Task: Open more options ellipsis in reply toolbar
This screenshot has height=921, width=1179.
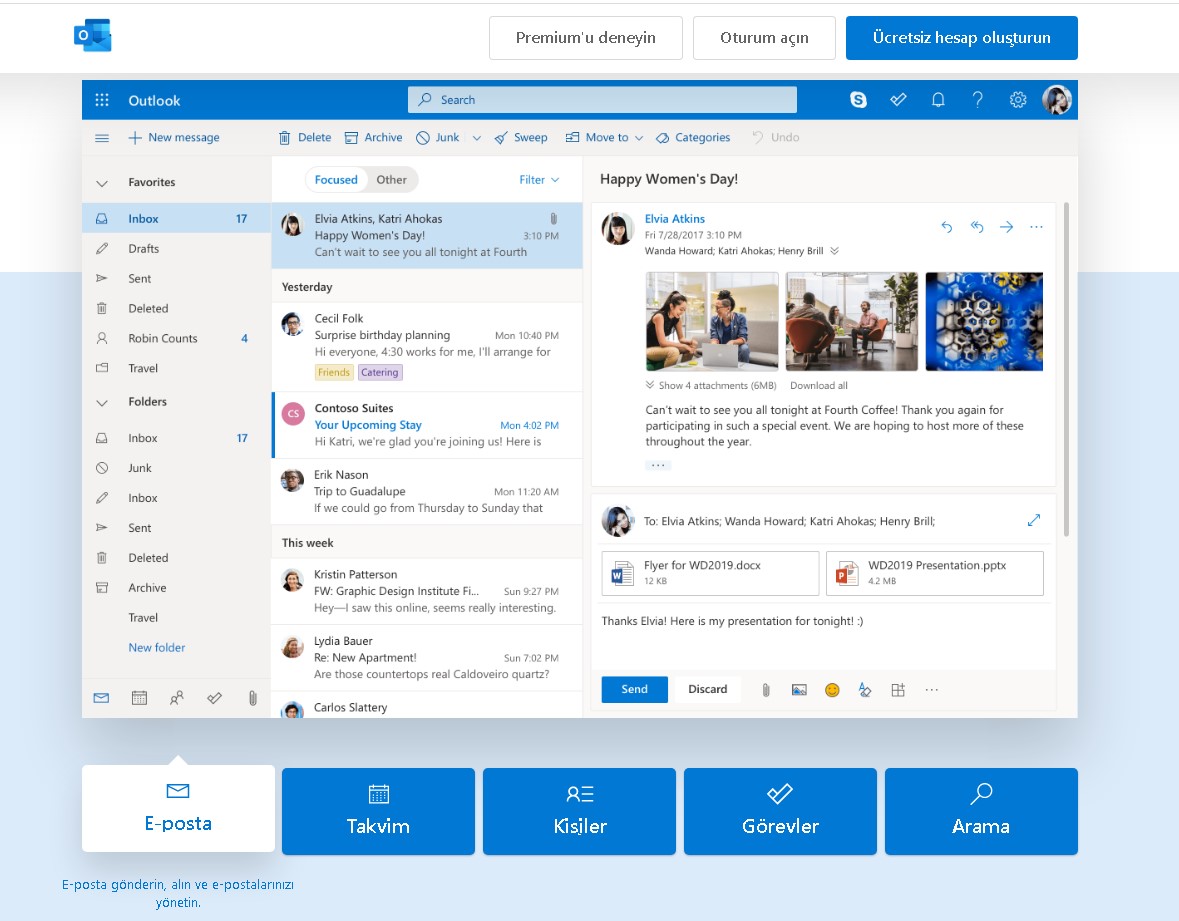Action: pyautogui.click(x=932, y=689)
